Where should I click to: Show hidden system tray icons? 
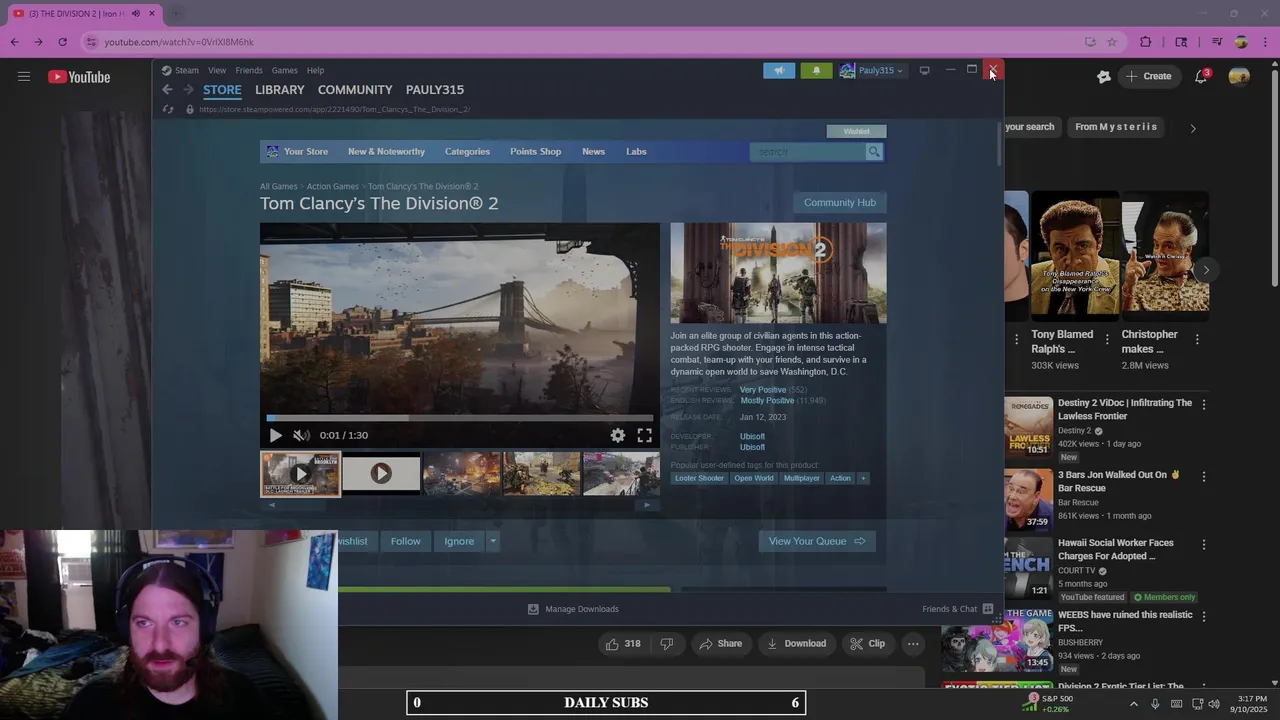(x=1134, y=703)
